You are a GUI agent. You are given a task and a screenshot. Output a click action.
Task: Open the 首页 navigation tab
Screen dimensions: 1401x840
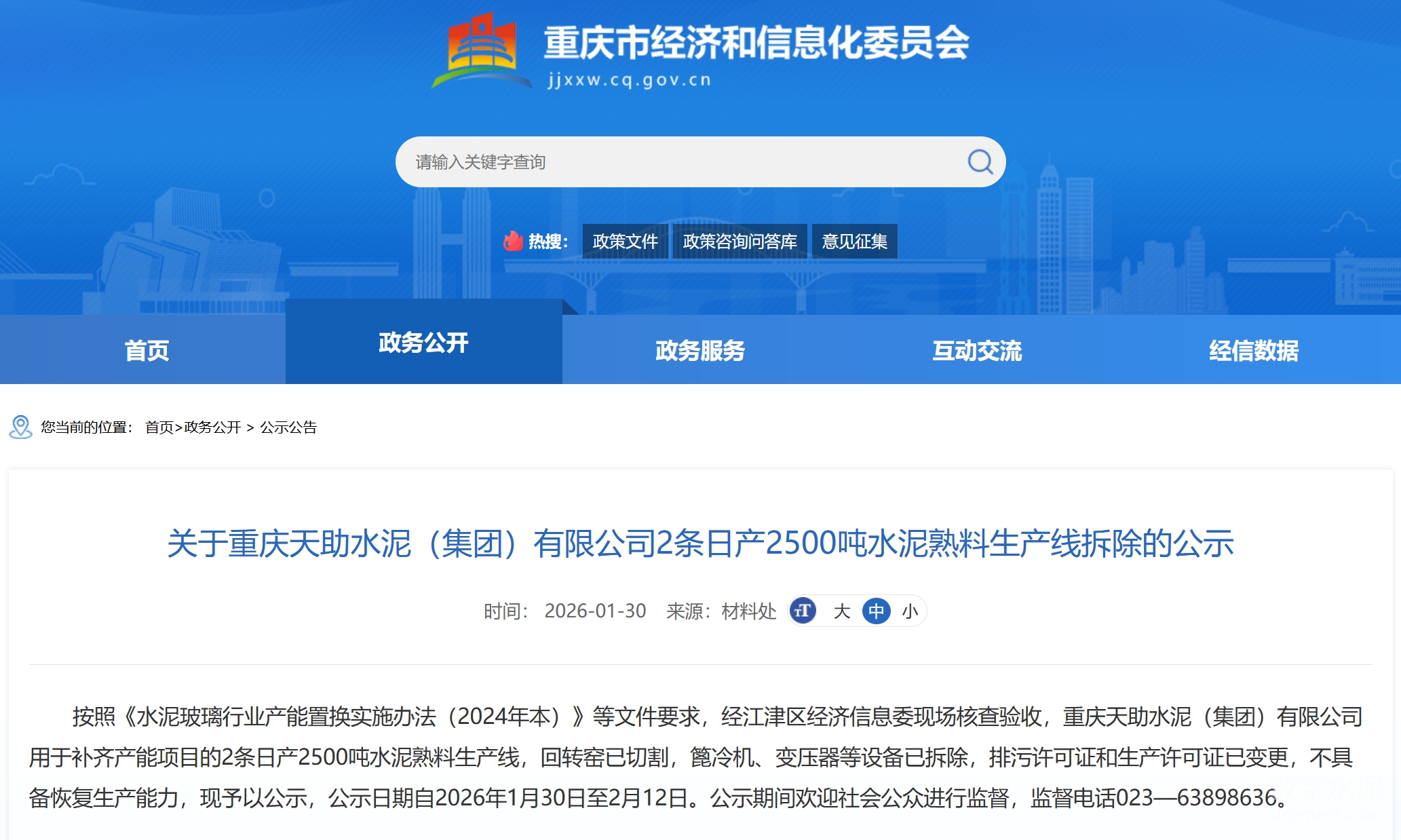pyautogui.click(x=147, y=350)
